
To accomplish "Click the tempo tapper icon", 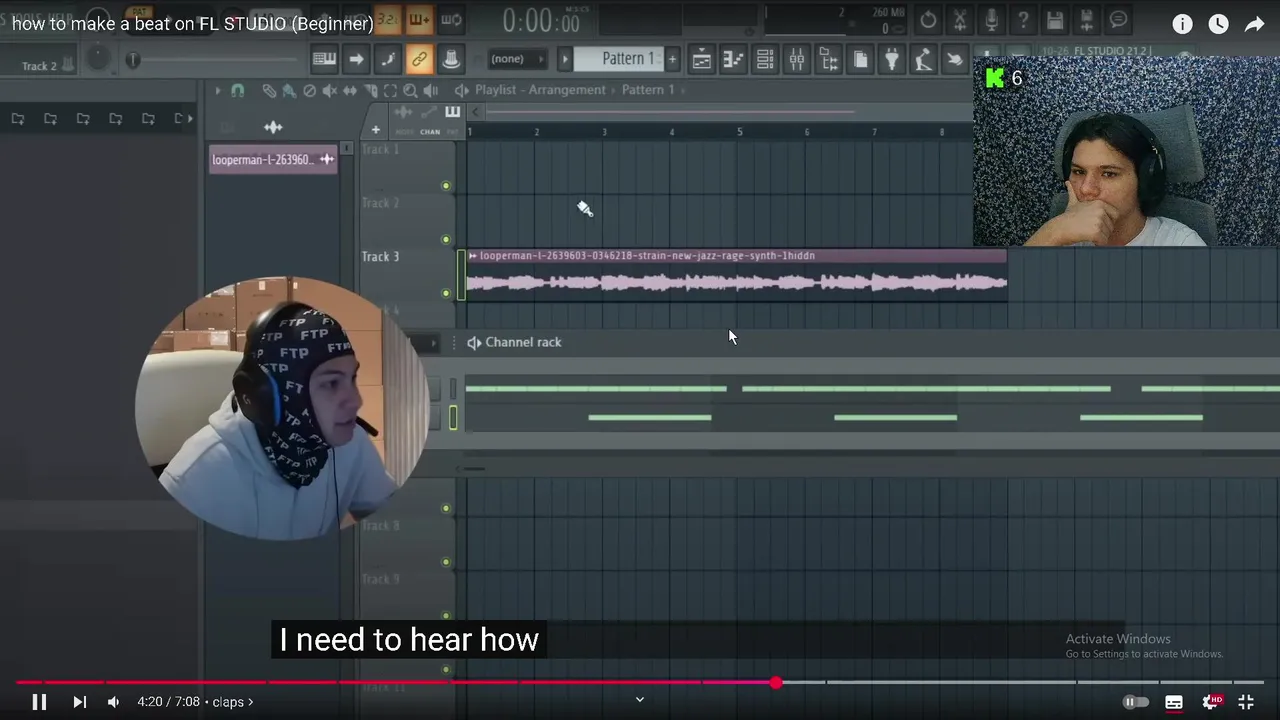I will 923,59.
